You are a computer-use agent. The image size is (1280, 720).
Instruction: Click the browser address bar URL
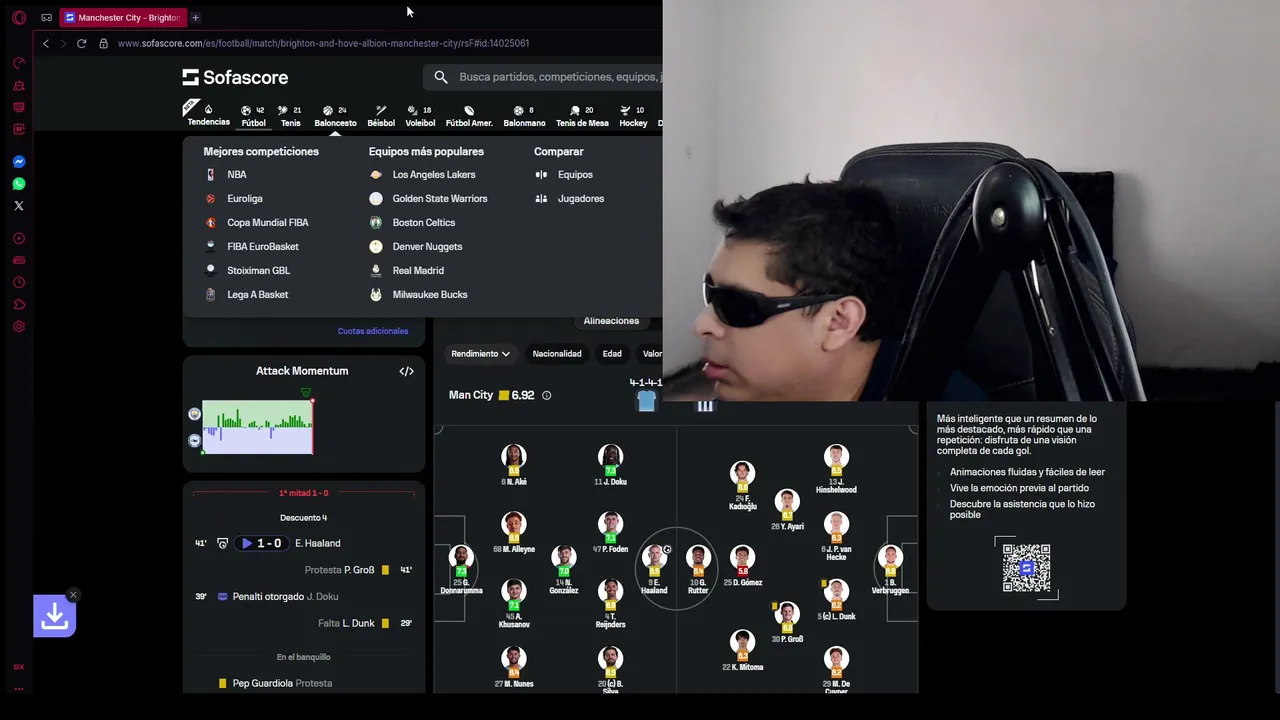coord(323,43)
